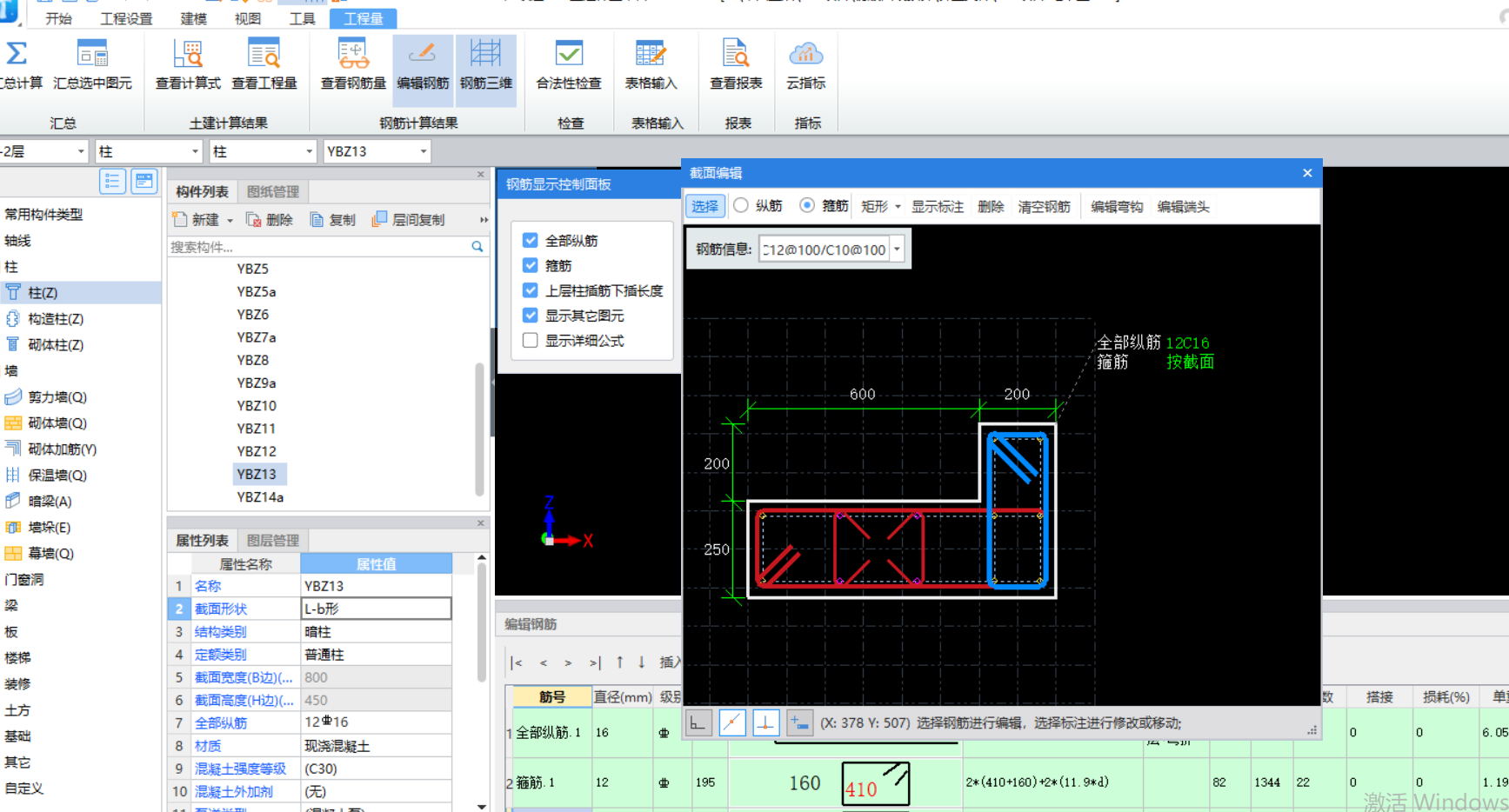Click the 复制 component button
The height and width of the screenshot is (812, 1509).
click(x=333, y=220)
